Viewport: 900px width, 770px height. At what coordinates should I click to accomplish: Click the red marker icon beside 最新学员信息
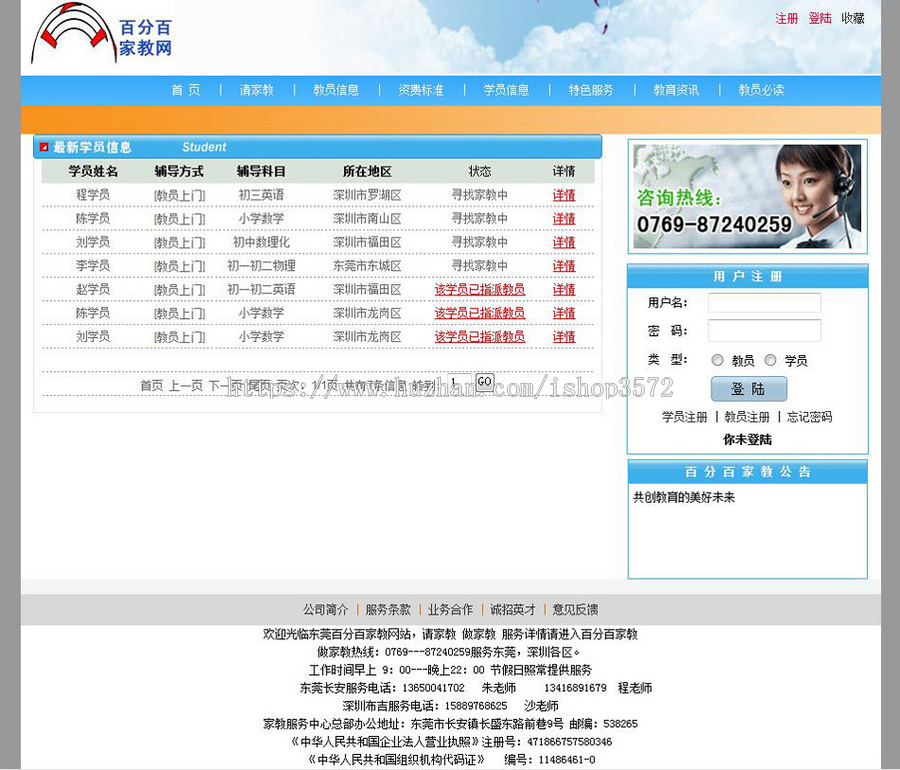click(x=42, y=146)
